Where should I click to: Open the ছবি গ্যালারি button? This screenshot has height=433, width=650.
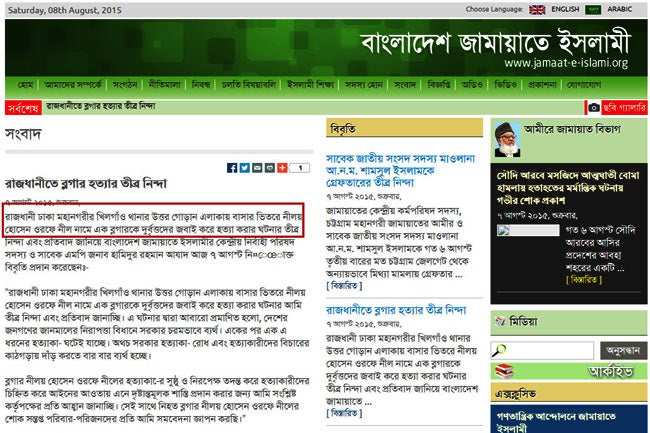click(x=624, y=108)
